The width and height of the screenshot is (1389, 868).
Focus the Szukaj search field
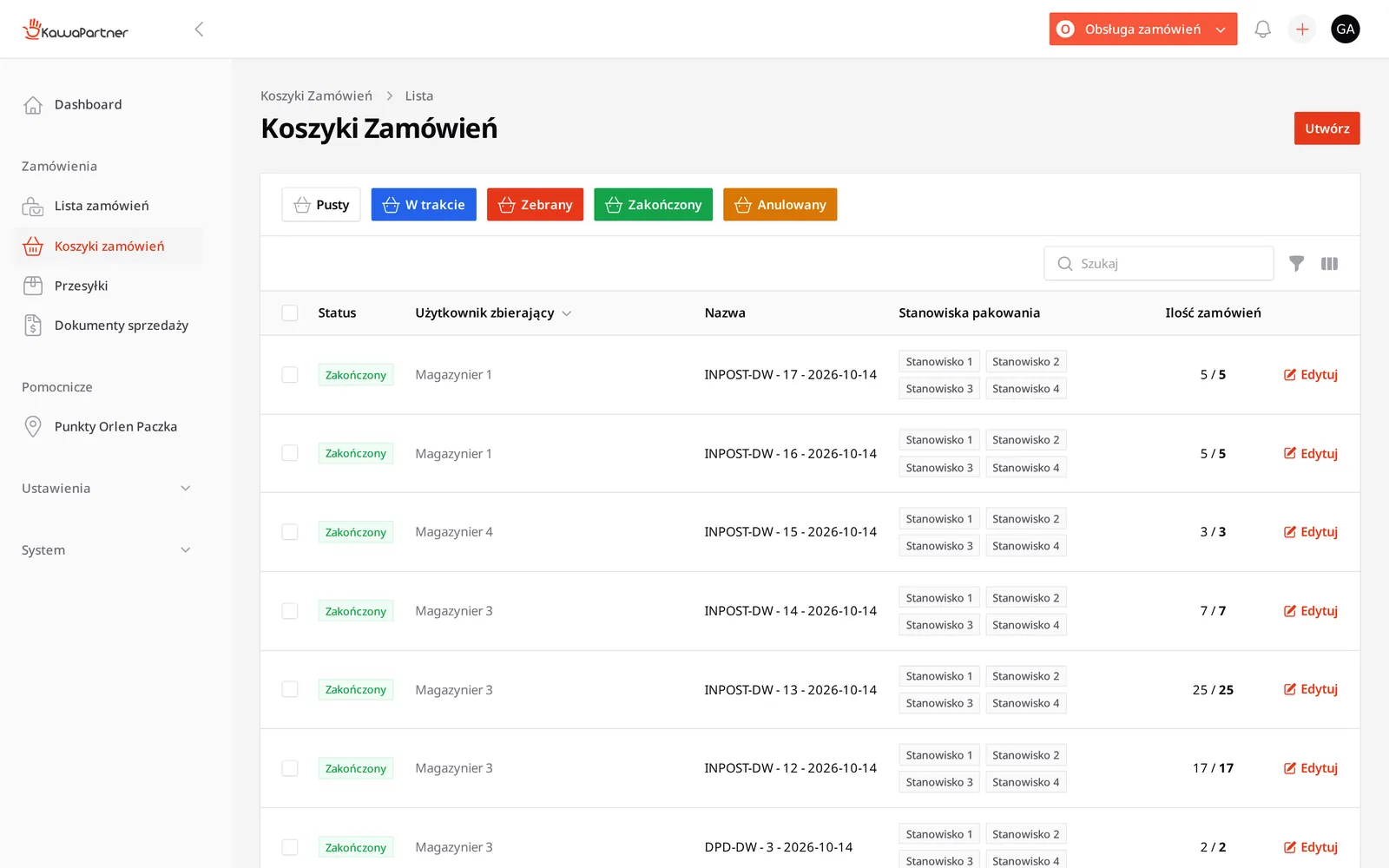click(1159, 264)
